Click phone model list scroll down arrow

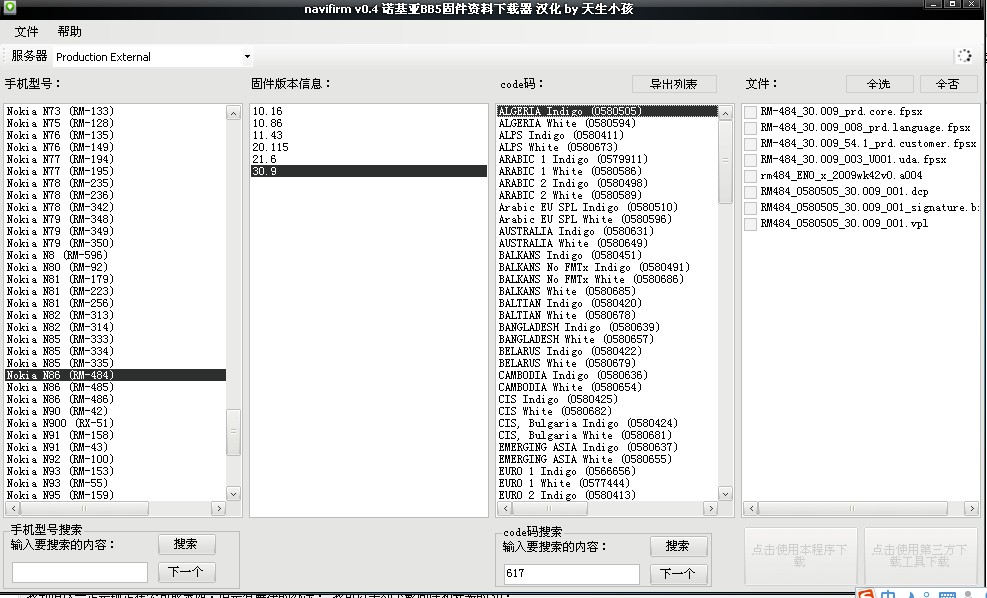point(233,494)
